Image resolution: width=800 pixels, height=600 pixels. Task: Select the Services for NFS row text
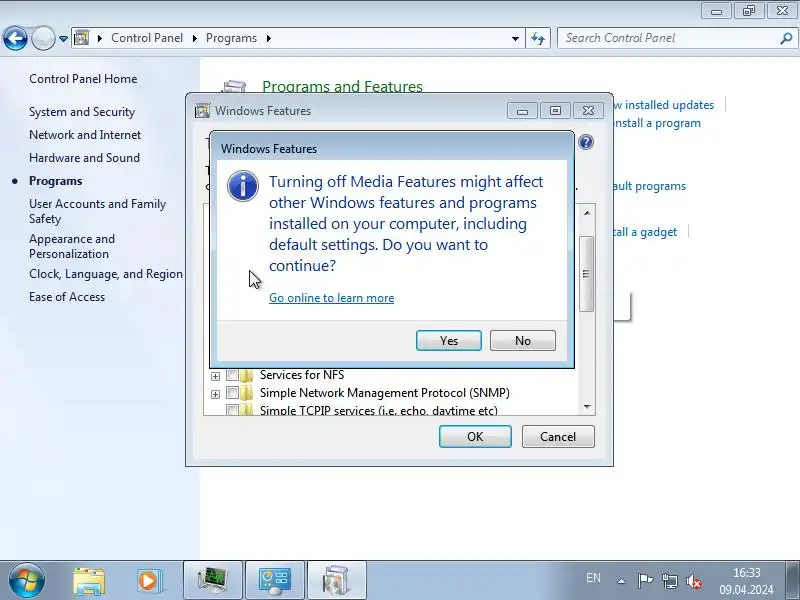pos(302,375)
